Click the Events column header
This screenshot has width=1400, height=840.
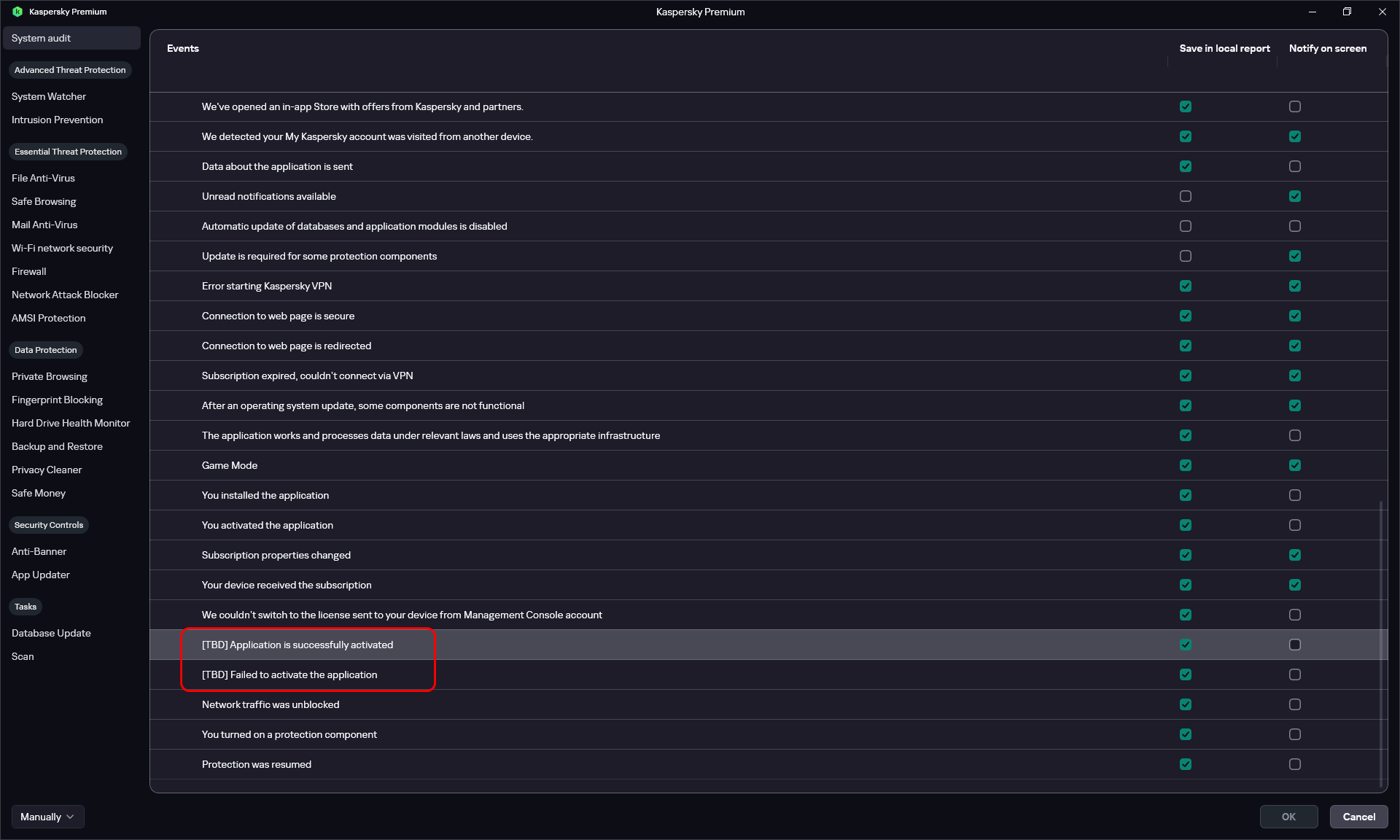point(183,48)
